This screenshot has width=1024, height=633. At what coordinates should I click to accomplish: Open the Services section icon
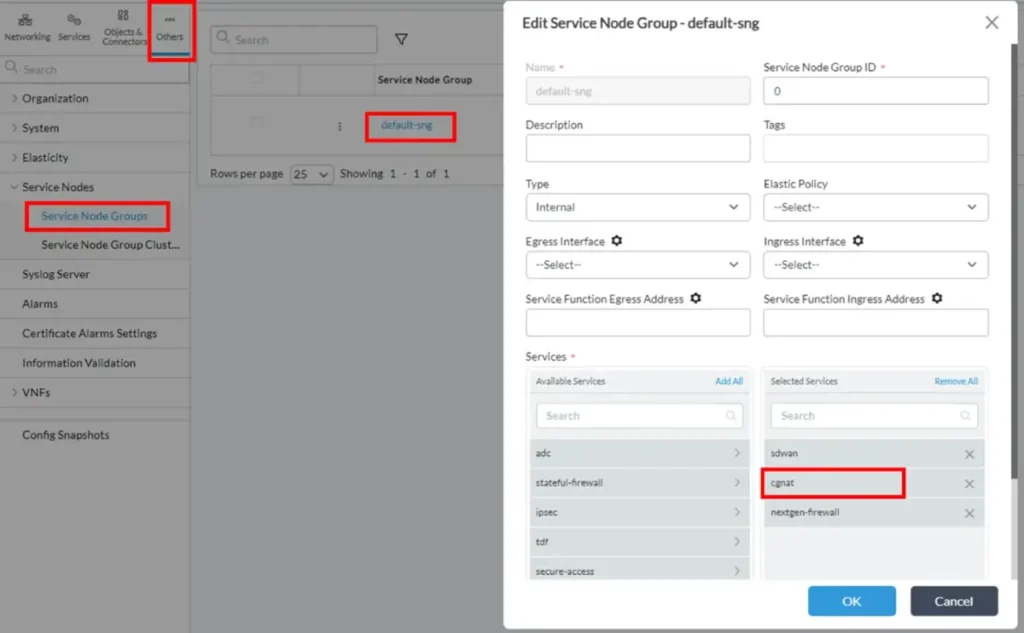pos(74,26)
